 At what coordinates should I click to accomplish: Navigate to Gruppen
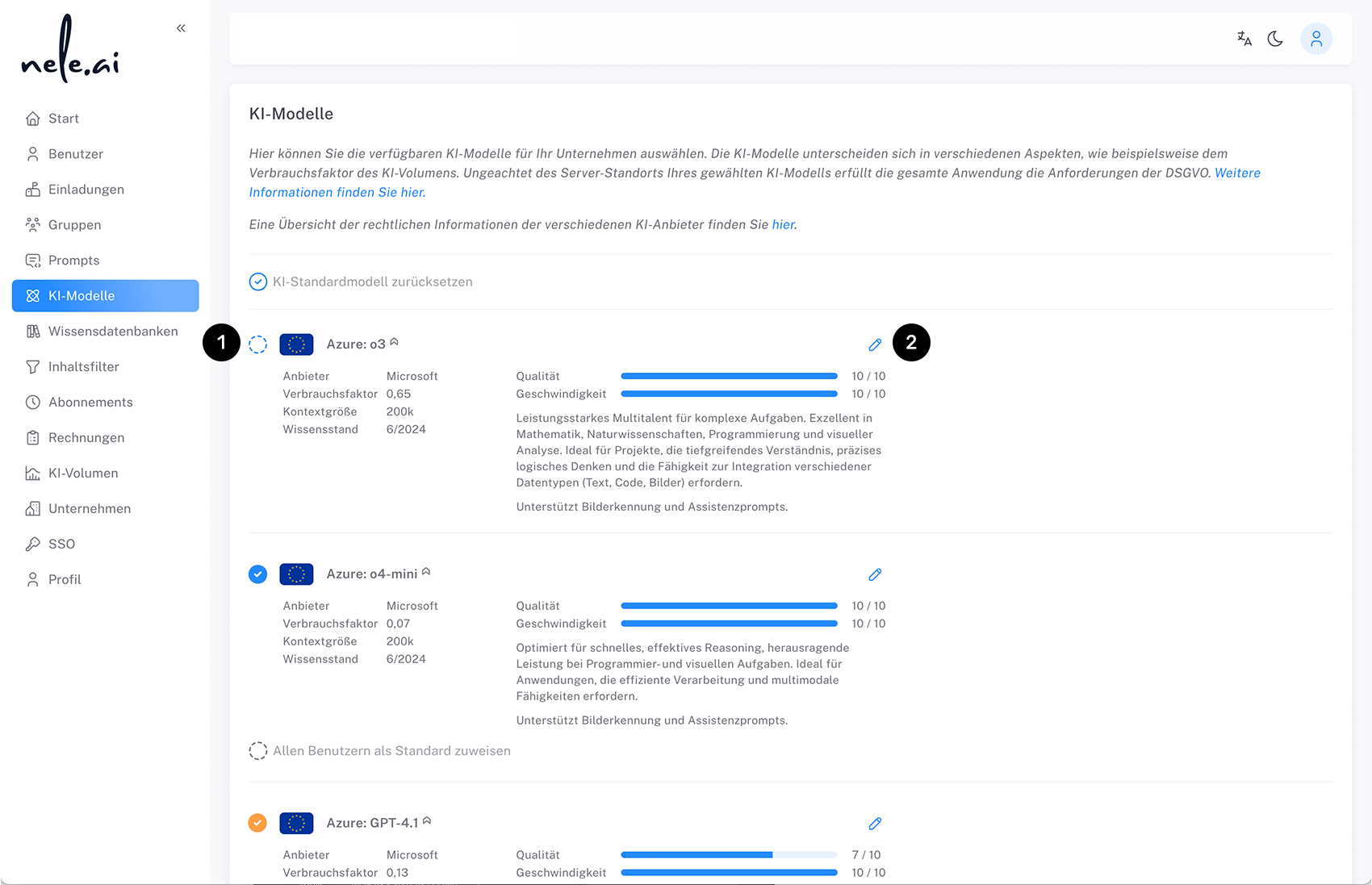tap(105, 225)
